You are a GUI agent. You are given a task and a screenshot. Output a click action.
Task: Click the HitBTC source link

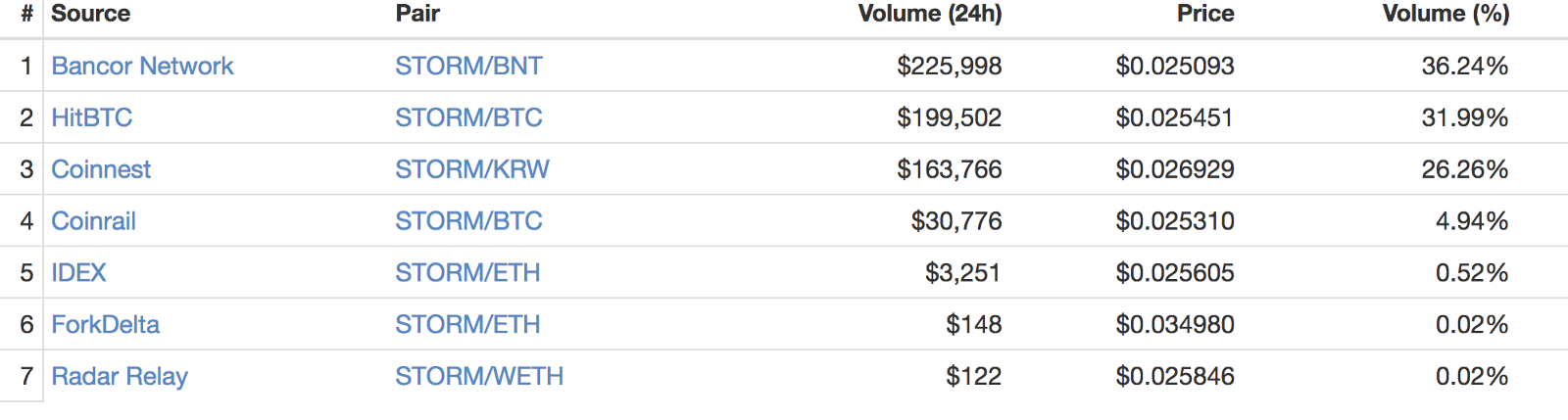(91, 117)
